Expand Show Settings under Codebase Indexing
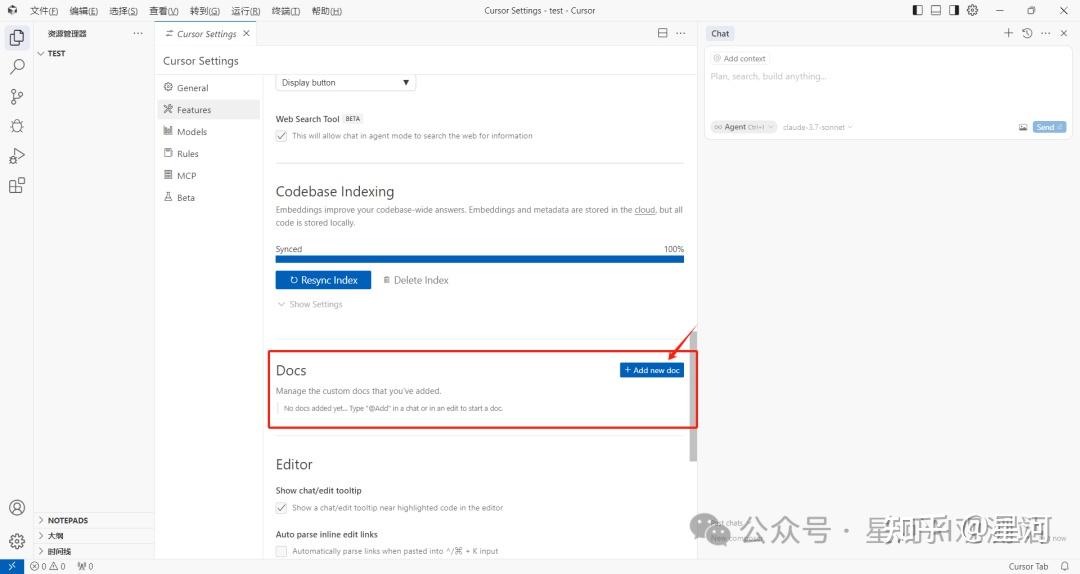Image resolution: width=1080 pixels, height=574 pixels. pyautogui.click(x=310, y=304)
